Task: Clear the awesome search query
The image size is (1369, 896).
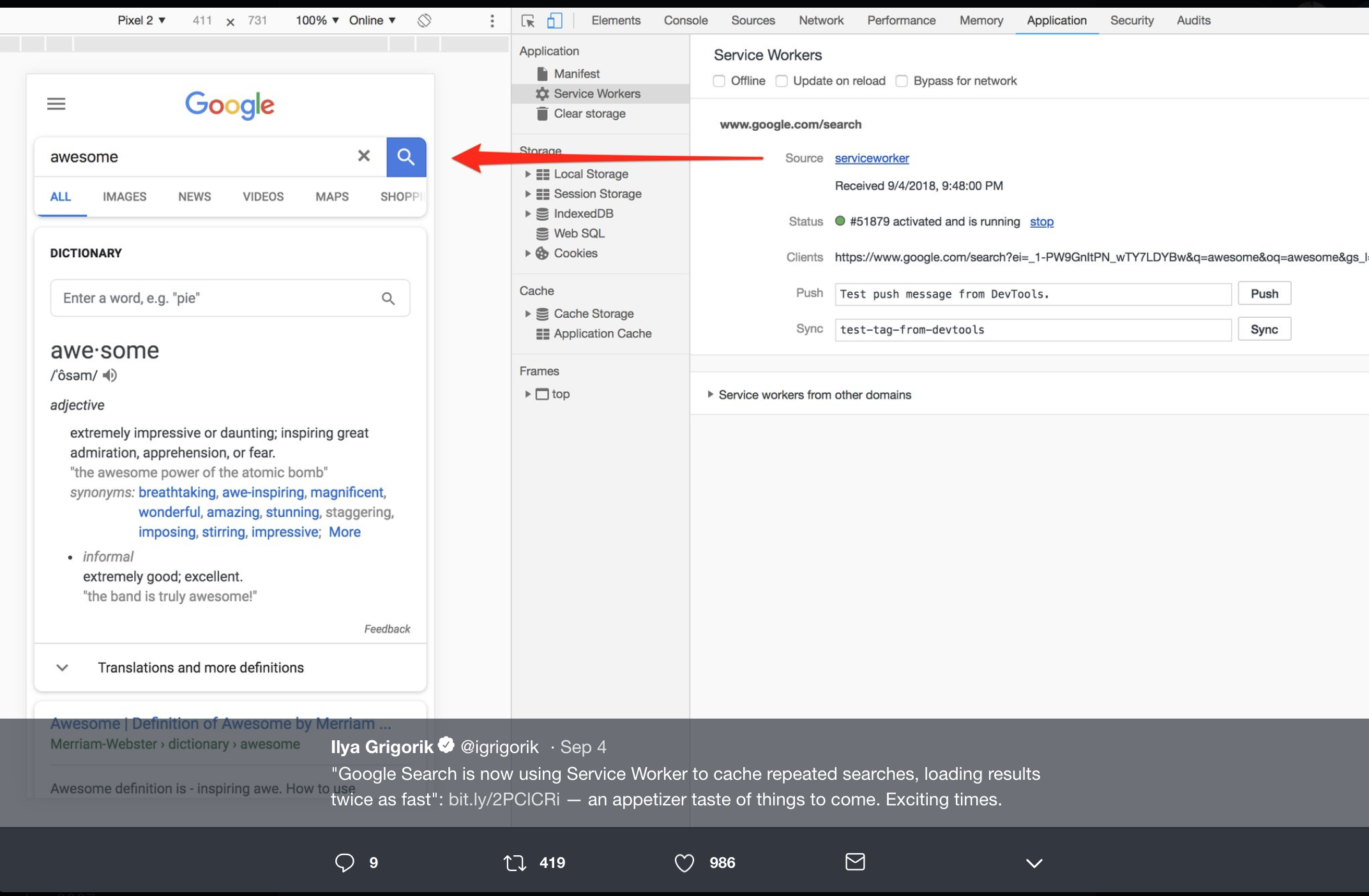Action: (364, 156)
